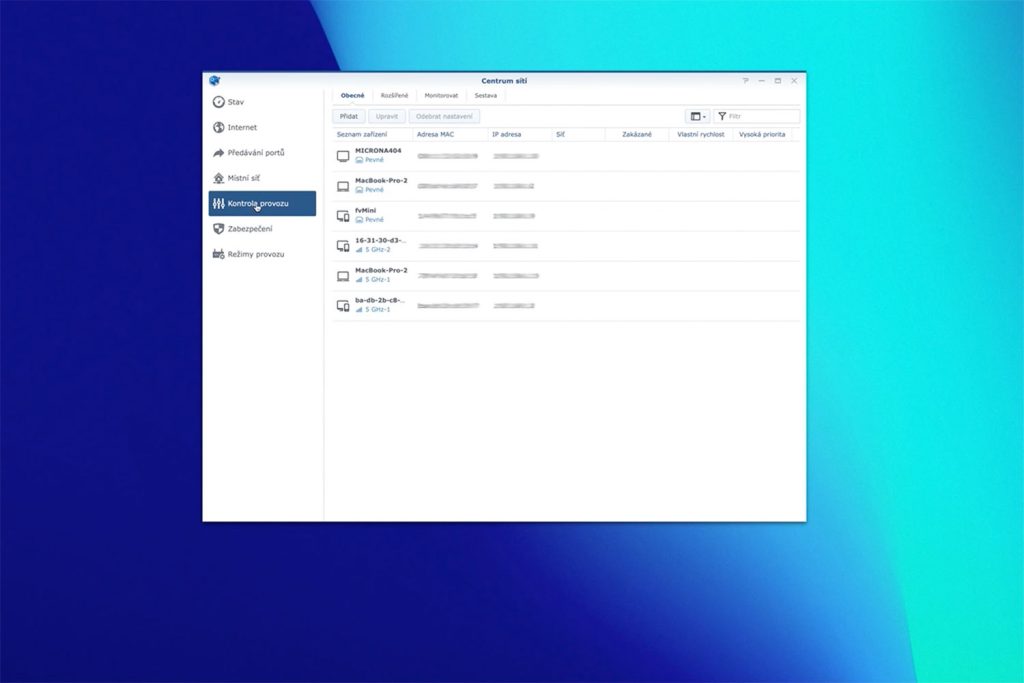The height and width of the screenshot is (683, 1024).
Task: Click laptop icon of wired MacBook-Pro-2
Action: (x=343, y=187)
